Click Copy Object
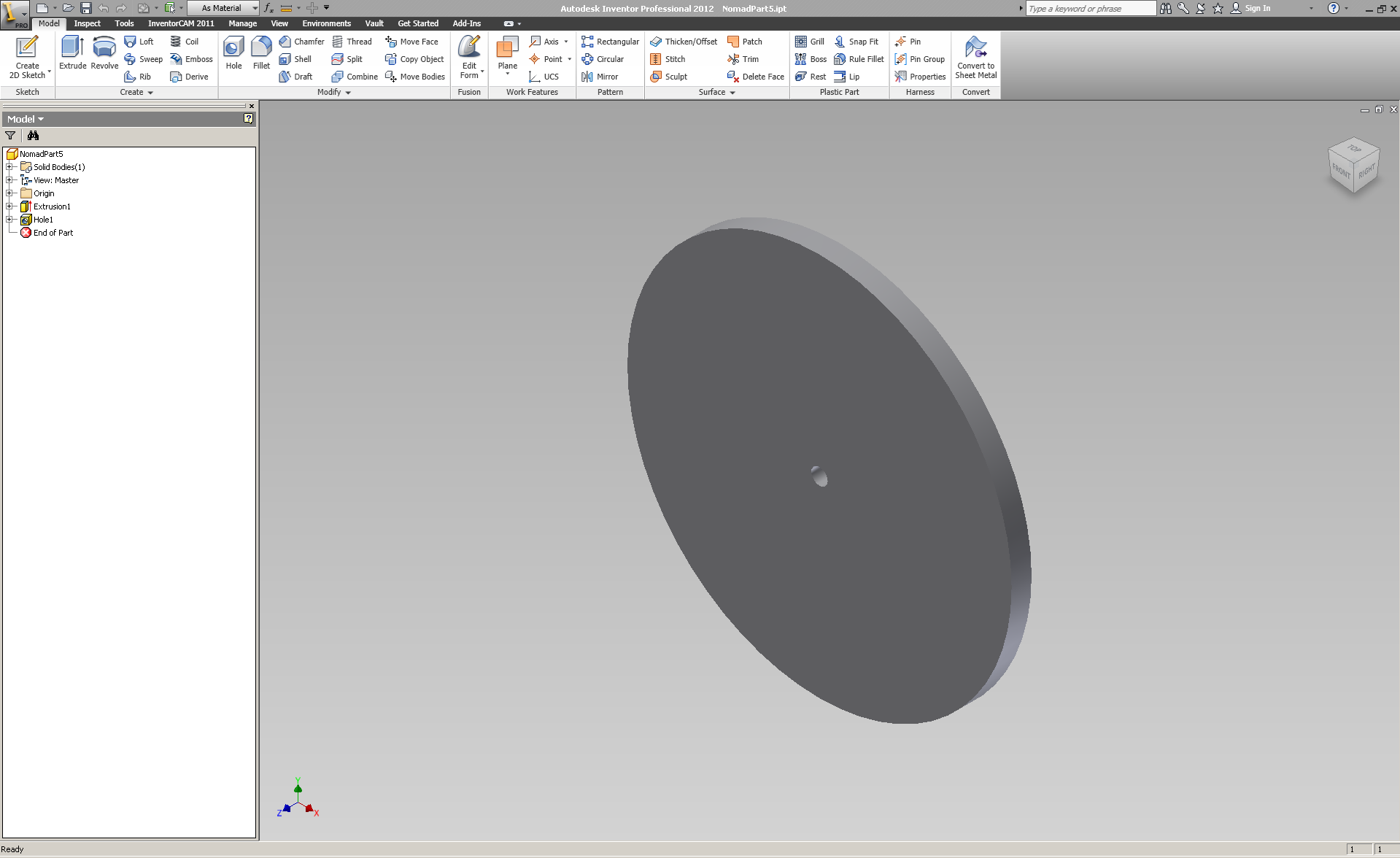The width and height of the screenshot is (1400, 858). (x=414, y=59)
